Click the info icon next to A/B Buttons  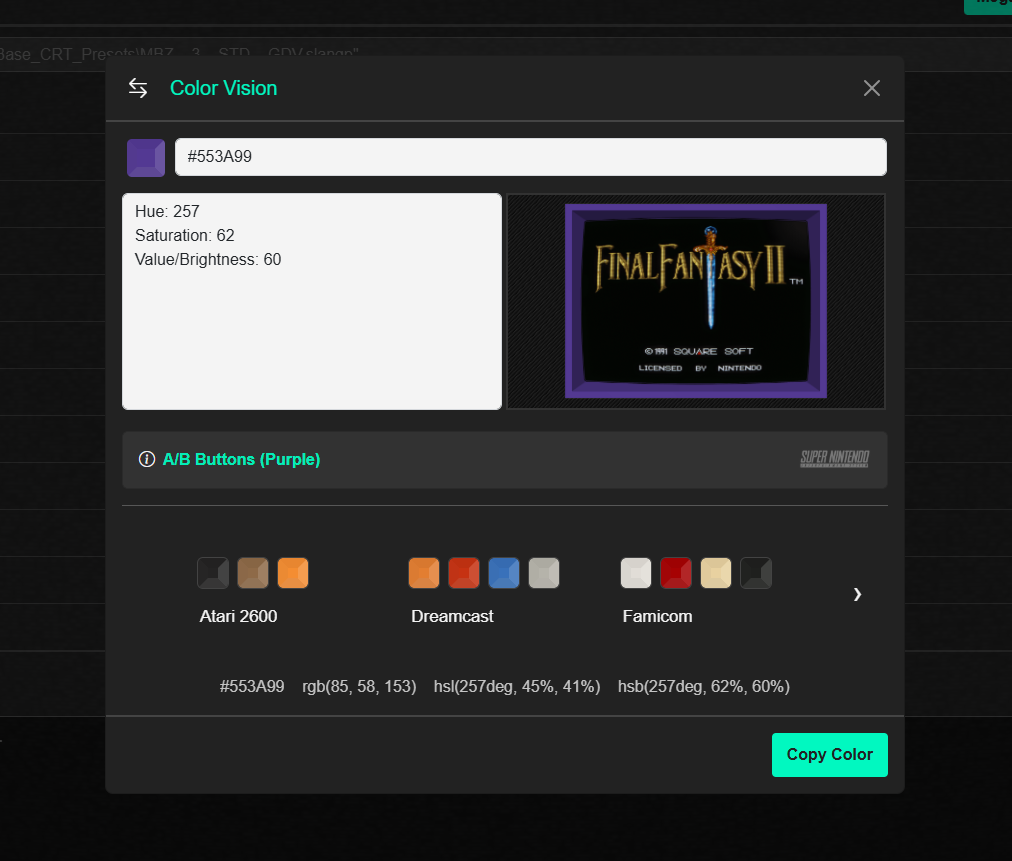[147, 460]
